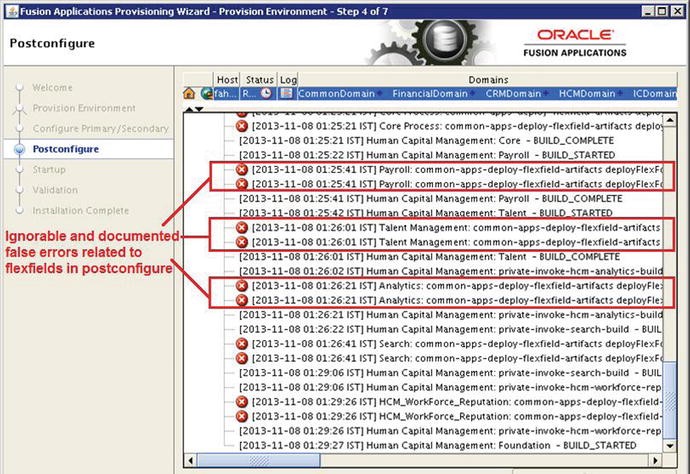The width and height of the screenshot is (690, 474).
Task: Click the log scrollbar's down arrow
Action: [669, 445]
